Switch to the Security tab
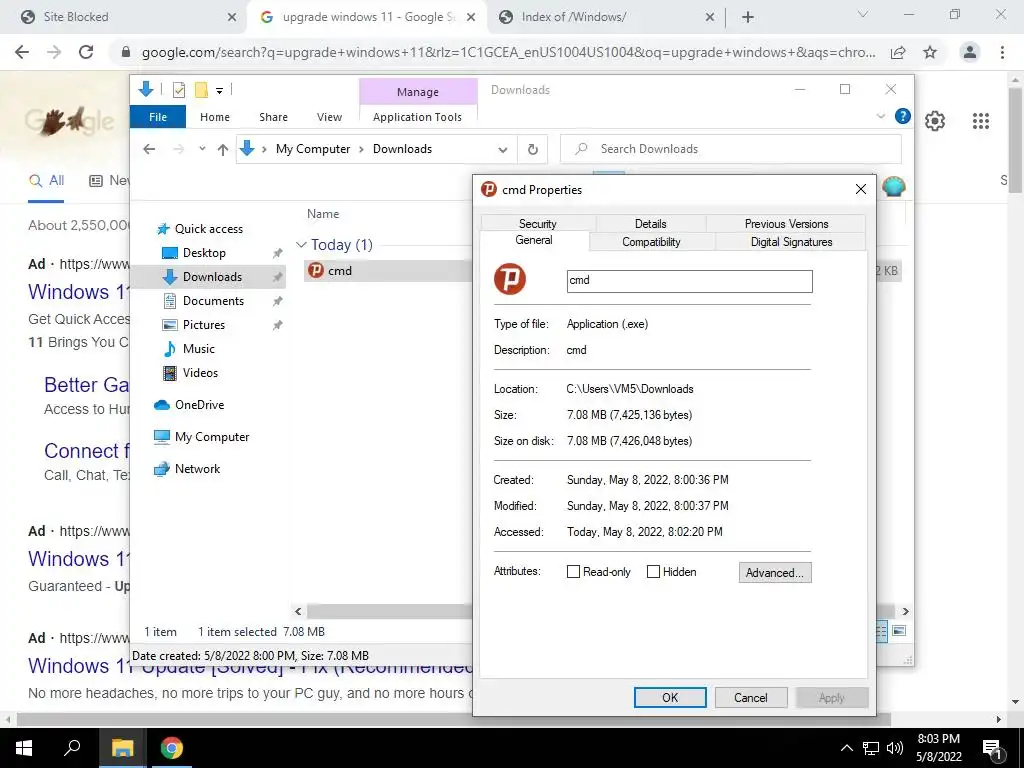The height and width of the screenshot is (768, 1024). [x=537, y=223]
